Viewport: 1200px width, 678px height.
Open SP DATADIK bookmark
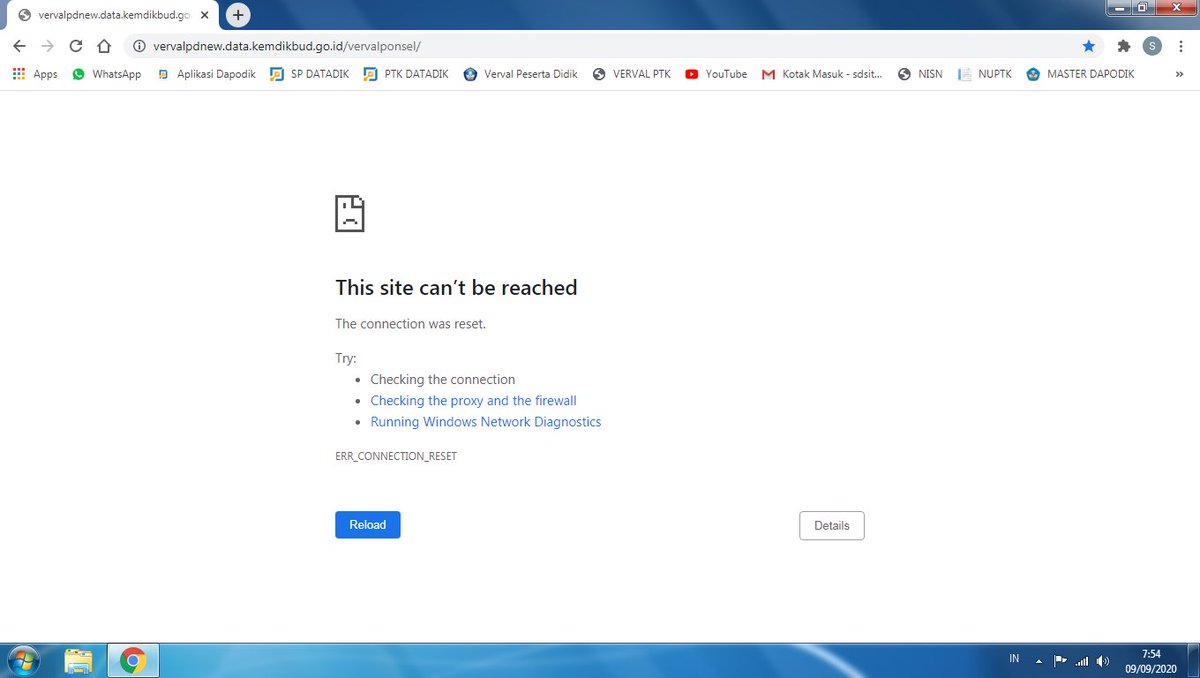tap(310, 74)
